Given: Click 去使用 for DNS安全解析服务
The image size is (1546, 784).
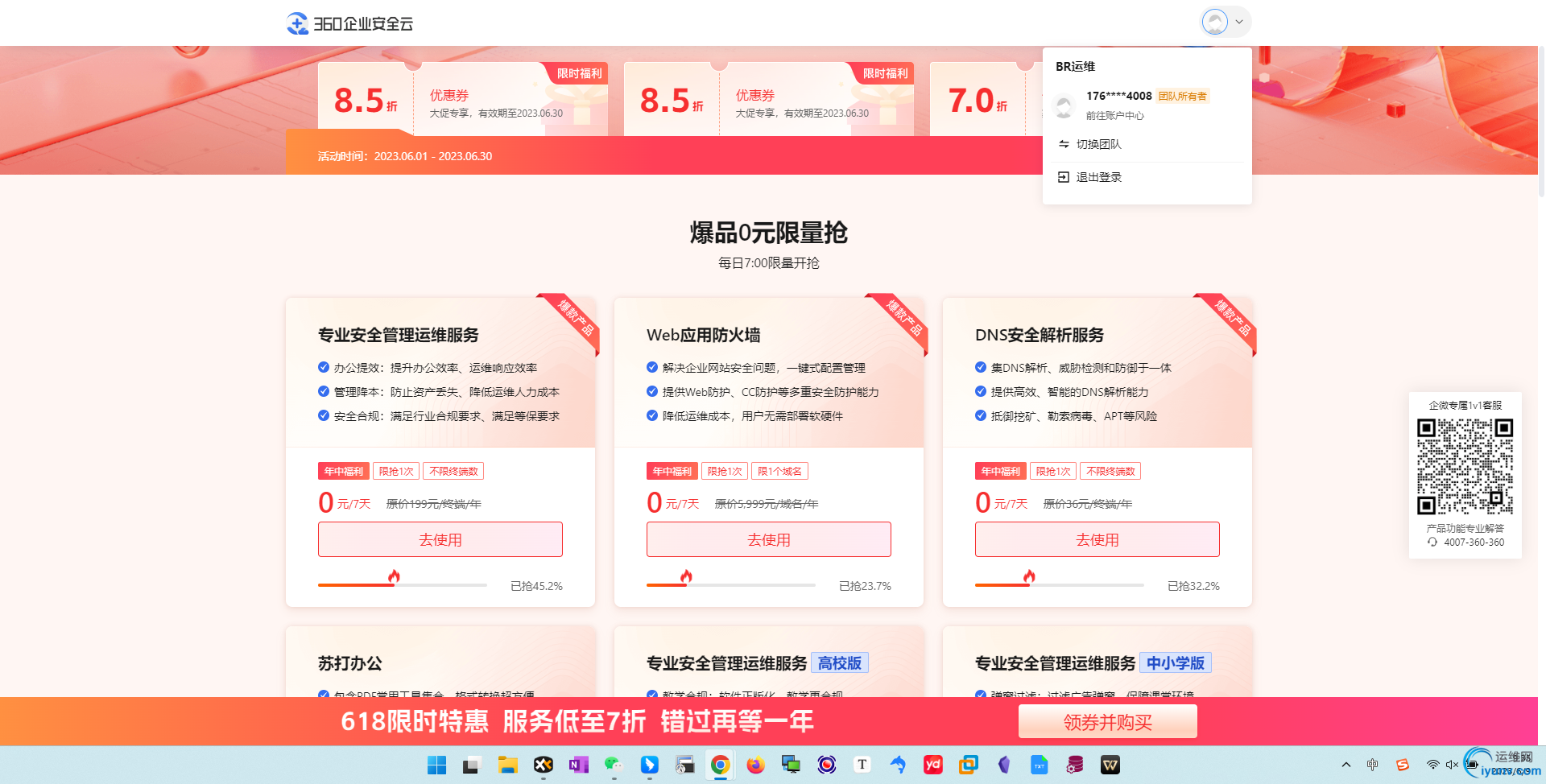Looking at the screenshot, I should point(1097,539).
